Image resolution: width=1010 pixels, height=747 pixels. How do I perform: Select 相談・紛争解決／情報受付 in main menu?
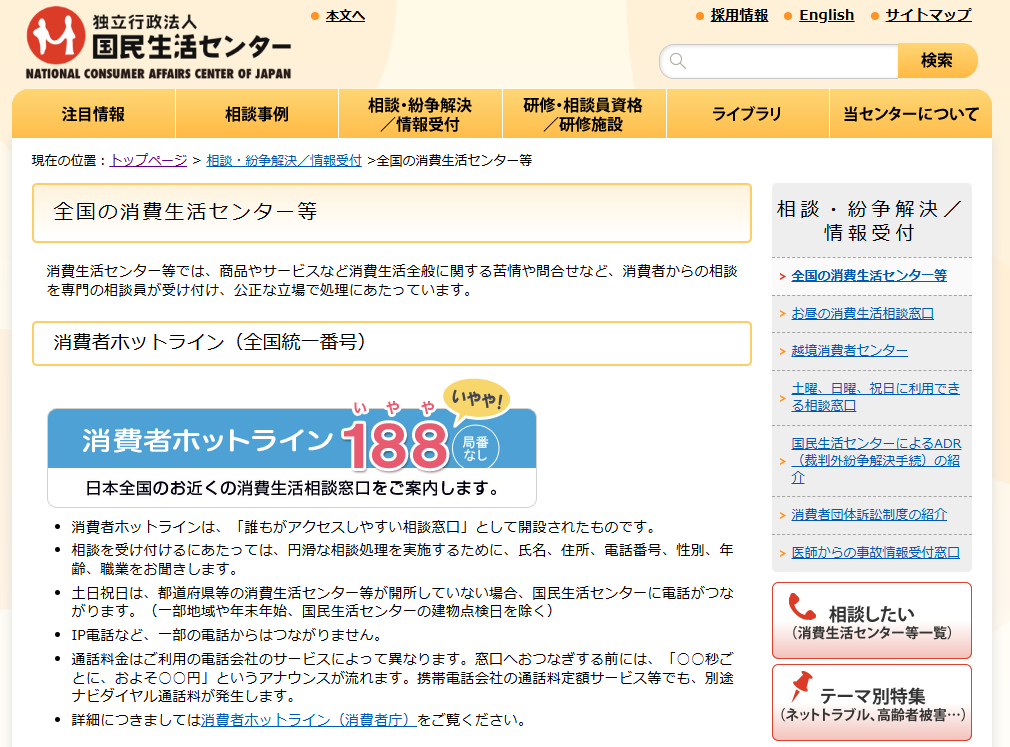420,114
